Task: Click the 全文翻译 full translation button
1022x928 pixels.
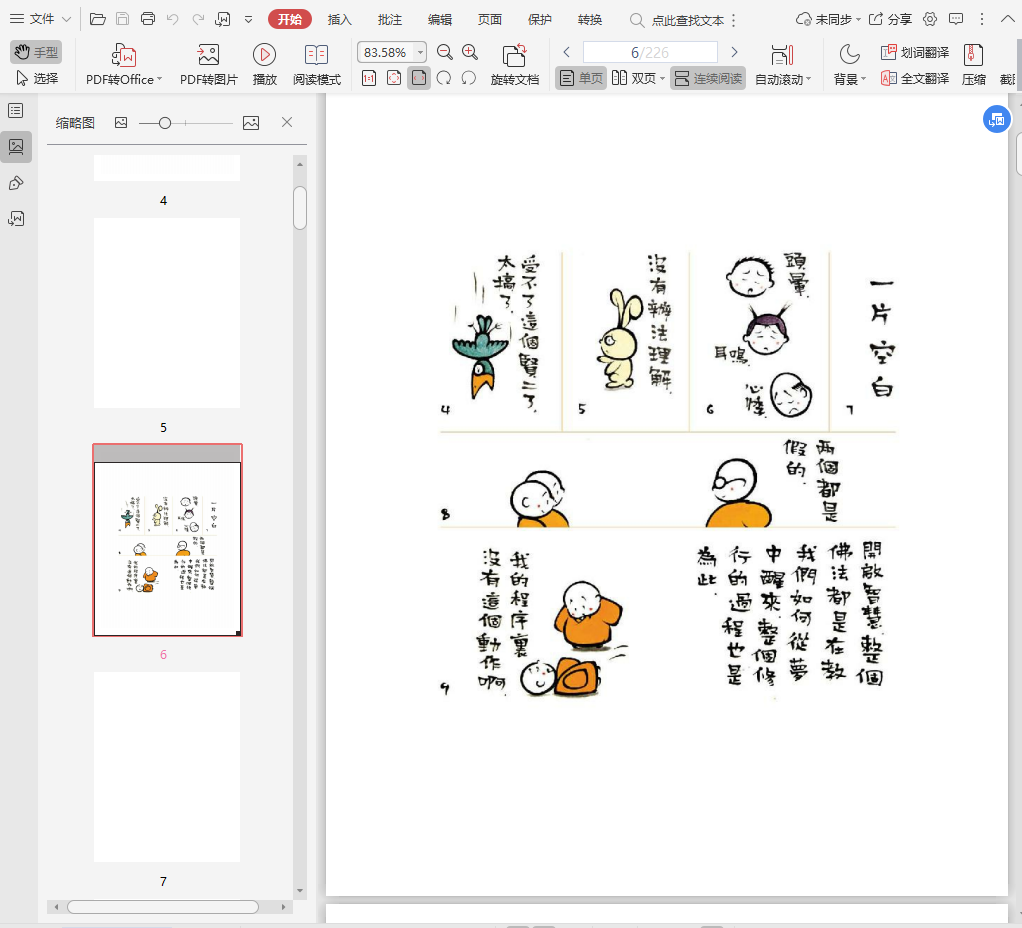Action: 915,78
